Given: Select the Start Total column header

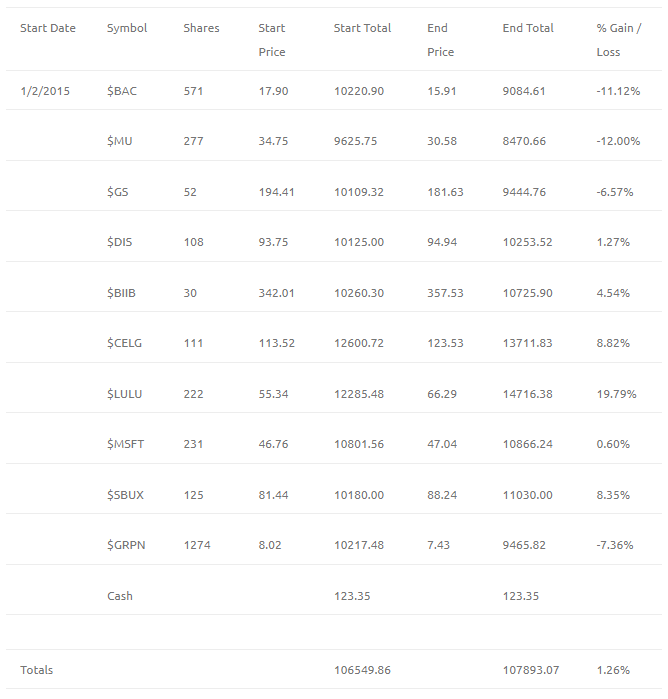Looking at the screenshot, I should pos(362,28).
